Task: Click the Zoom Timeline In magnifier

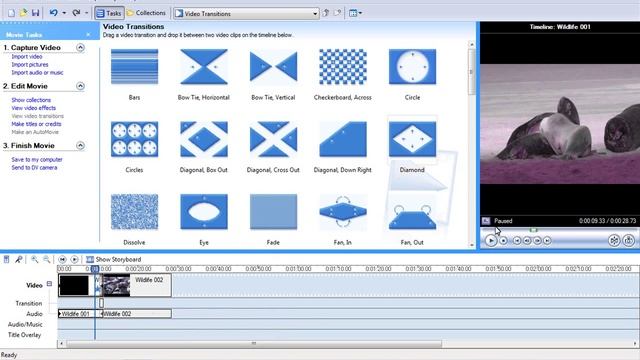Action: (34, 260)
